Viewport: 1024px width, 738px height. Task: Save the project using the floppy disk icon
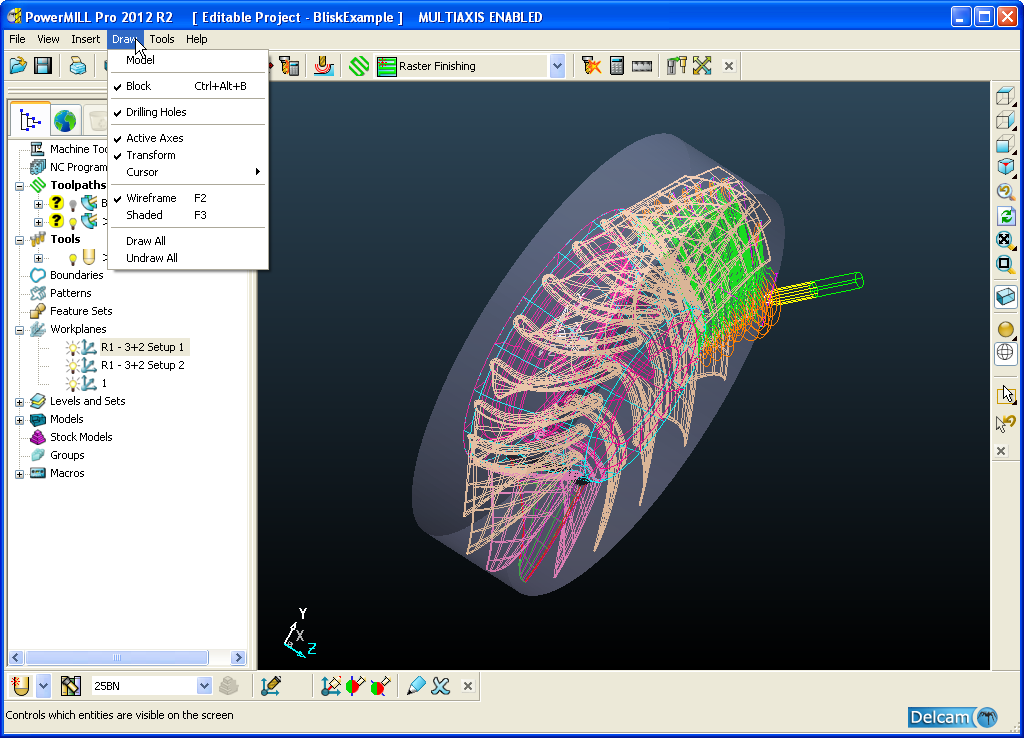click(43, 65)
